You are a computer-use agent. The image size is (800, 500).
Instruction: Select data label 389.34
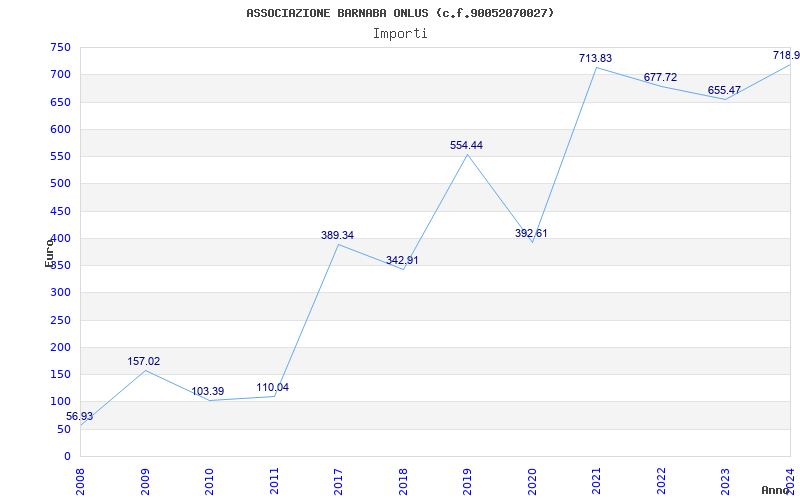click(x=337, y=235)
